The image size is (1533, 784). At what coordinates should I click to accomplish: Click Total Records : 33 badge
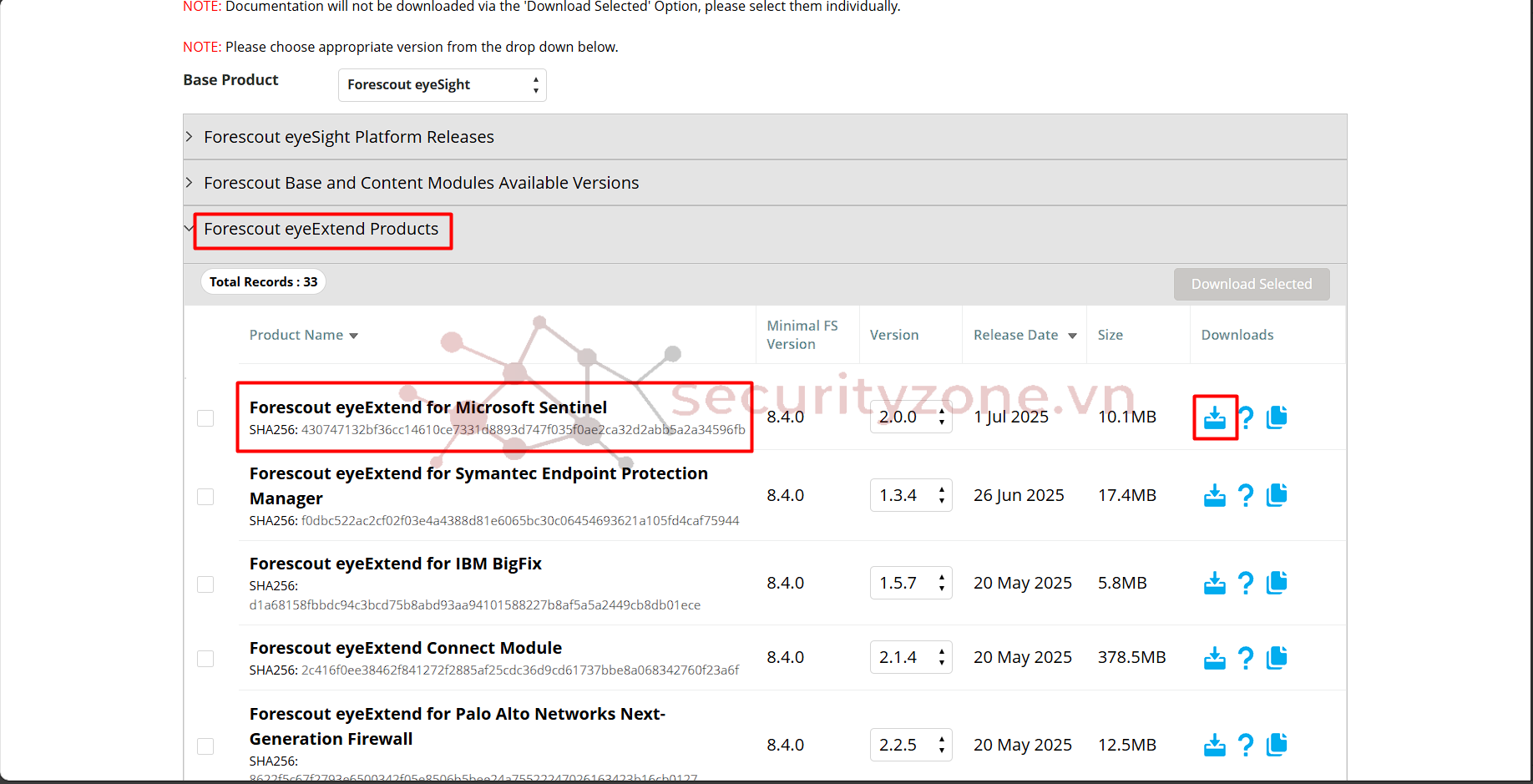coord(263,282)
